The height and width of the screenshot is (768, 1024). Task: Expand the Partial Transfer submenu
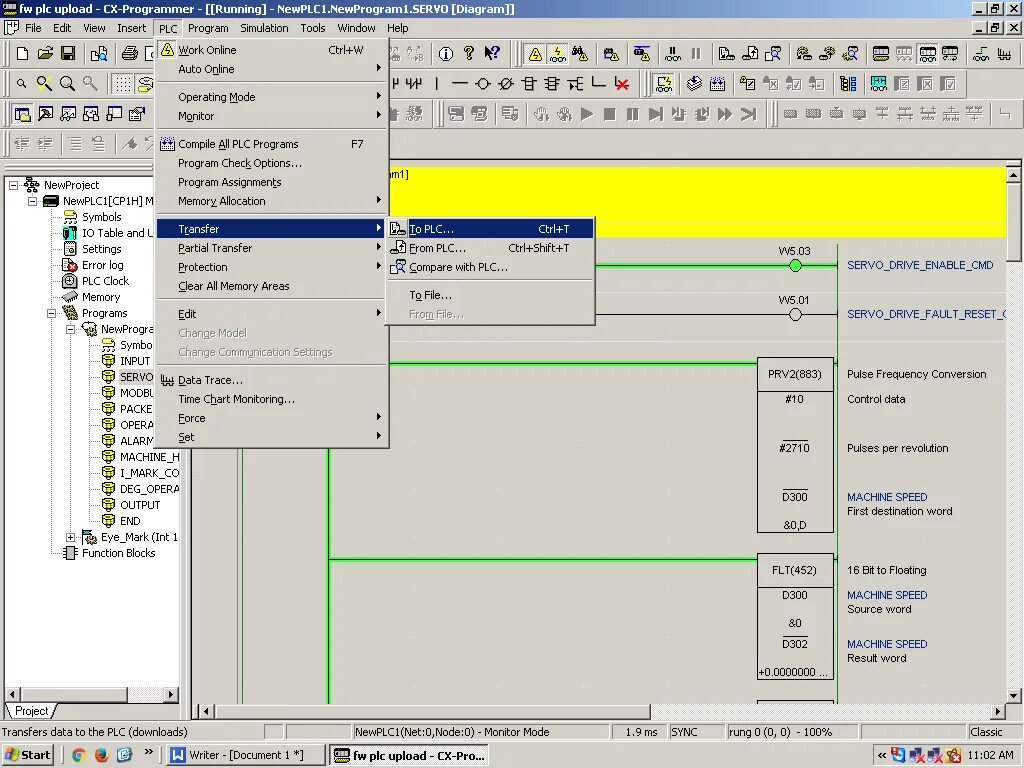pyautogui.click(x=272, y=248)
